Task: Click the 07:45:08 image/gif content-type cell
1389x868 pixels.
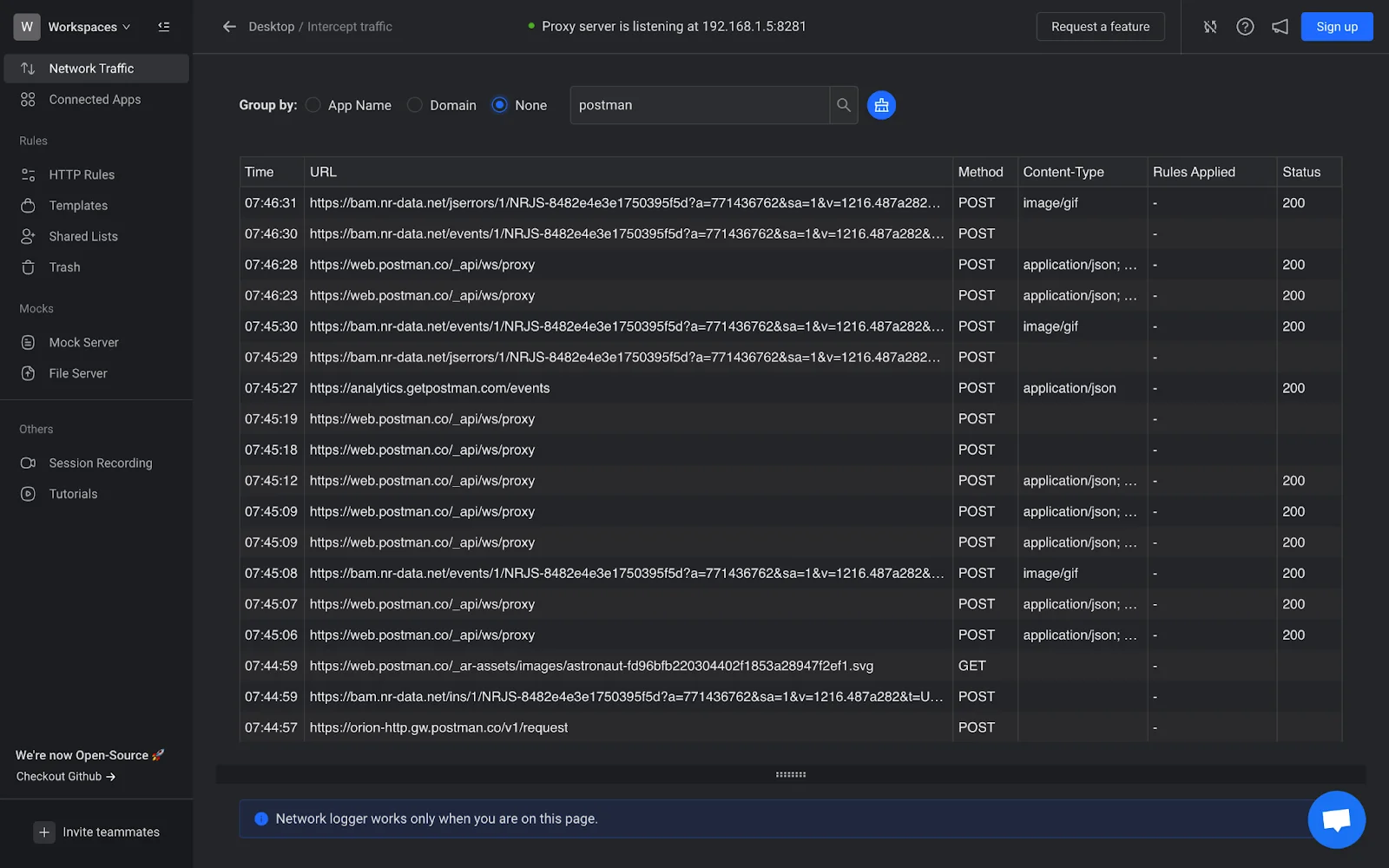Action: [1083, 574]
